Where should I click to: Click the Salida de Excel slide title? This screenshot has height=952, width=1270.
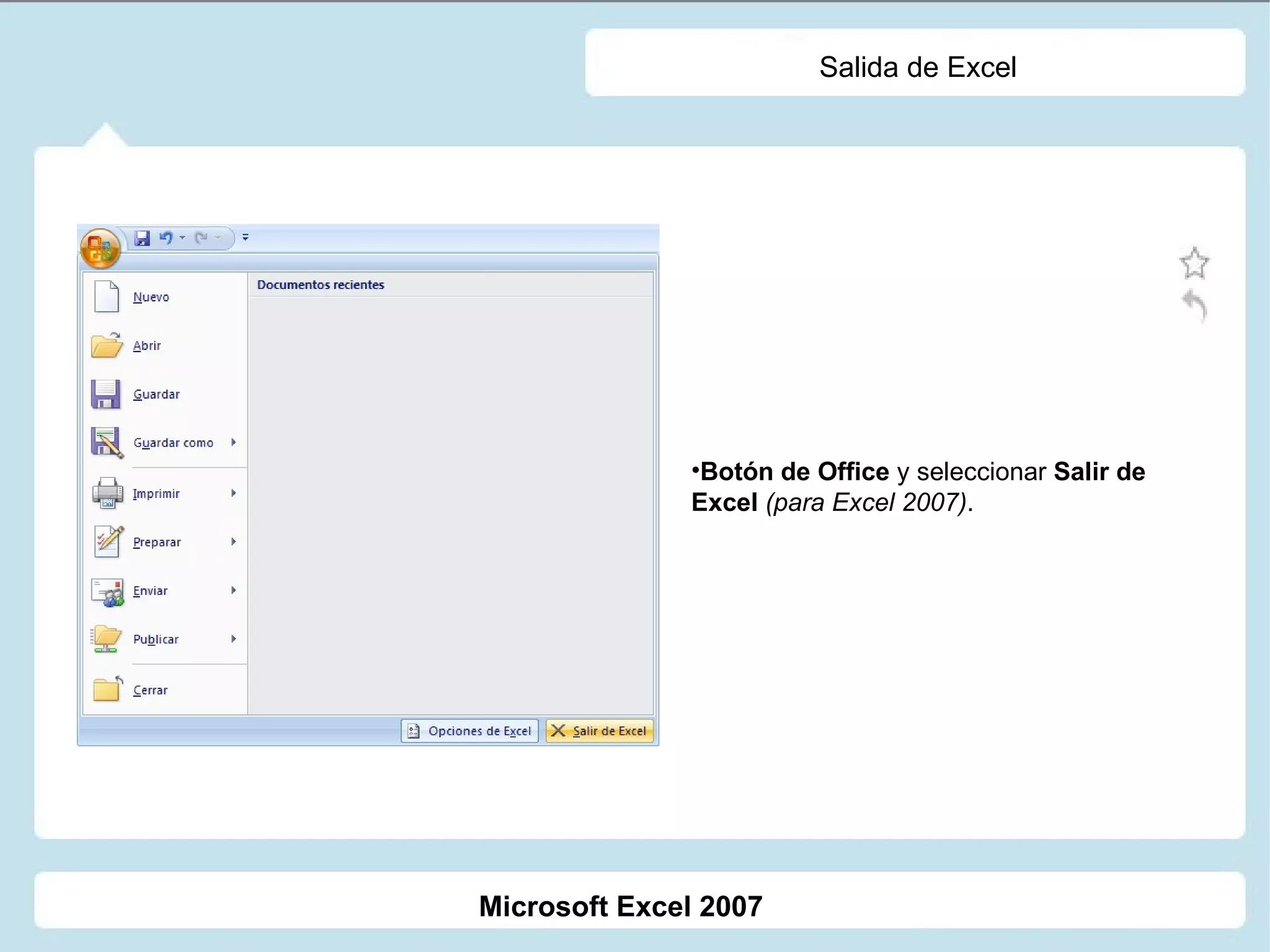918,67
